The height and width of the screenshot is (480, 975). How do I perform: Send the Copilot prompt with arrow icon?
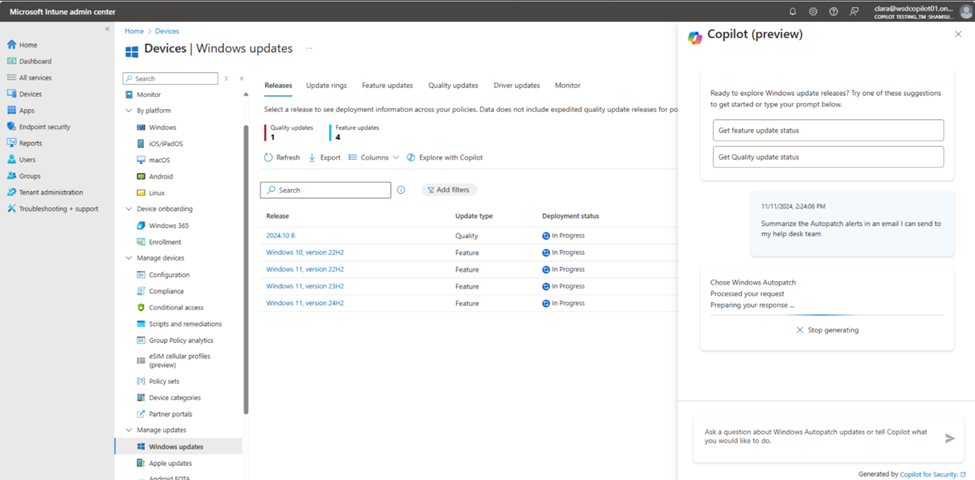(950, 438)
